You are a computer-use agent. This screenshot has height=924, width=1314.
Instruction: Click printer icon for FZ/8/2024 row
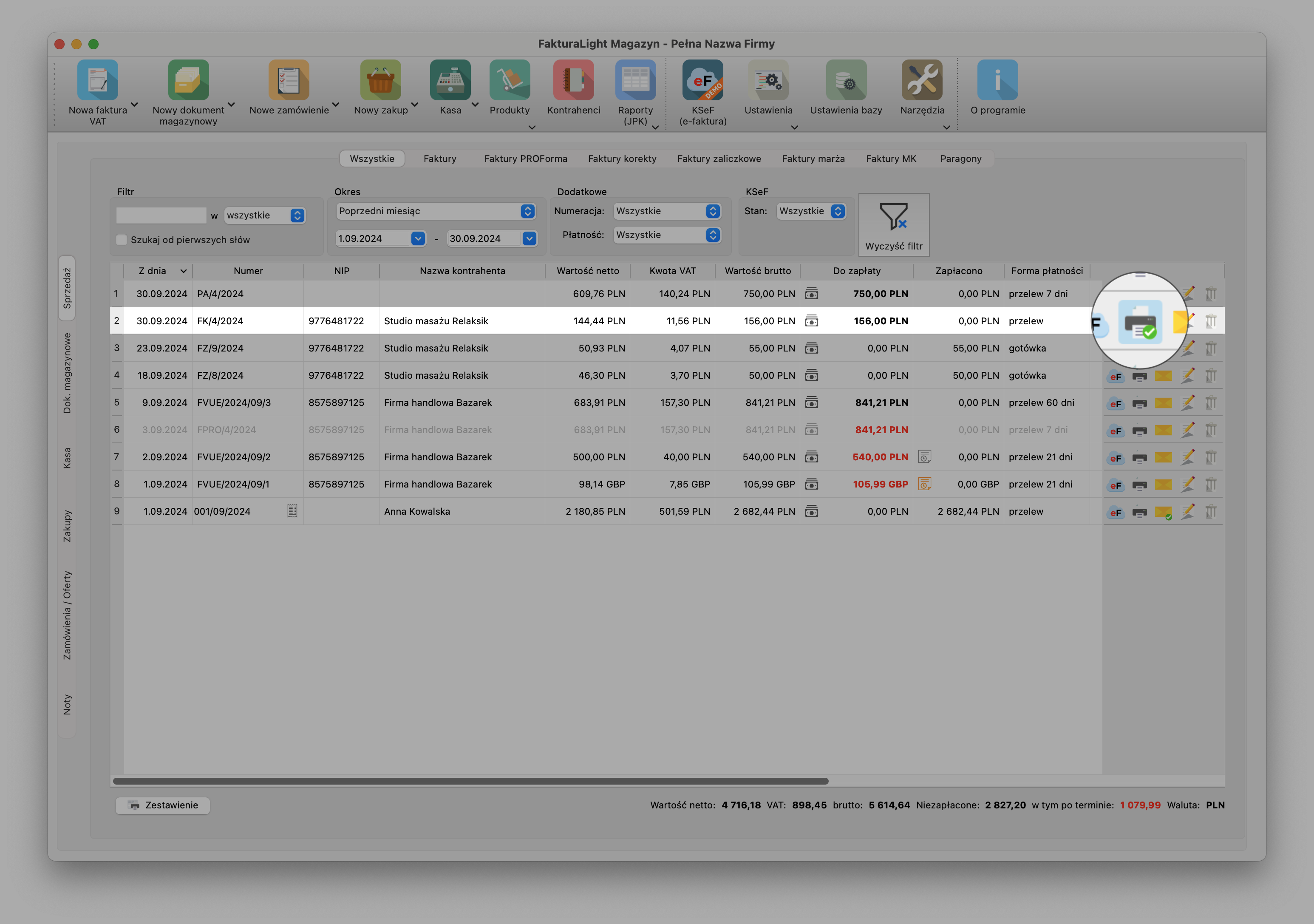[x=1139, y=377]
